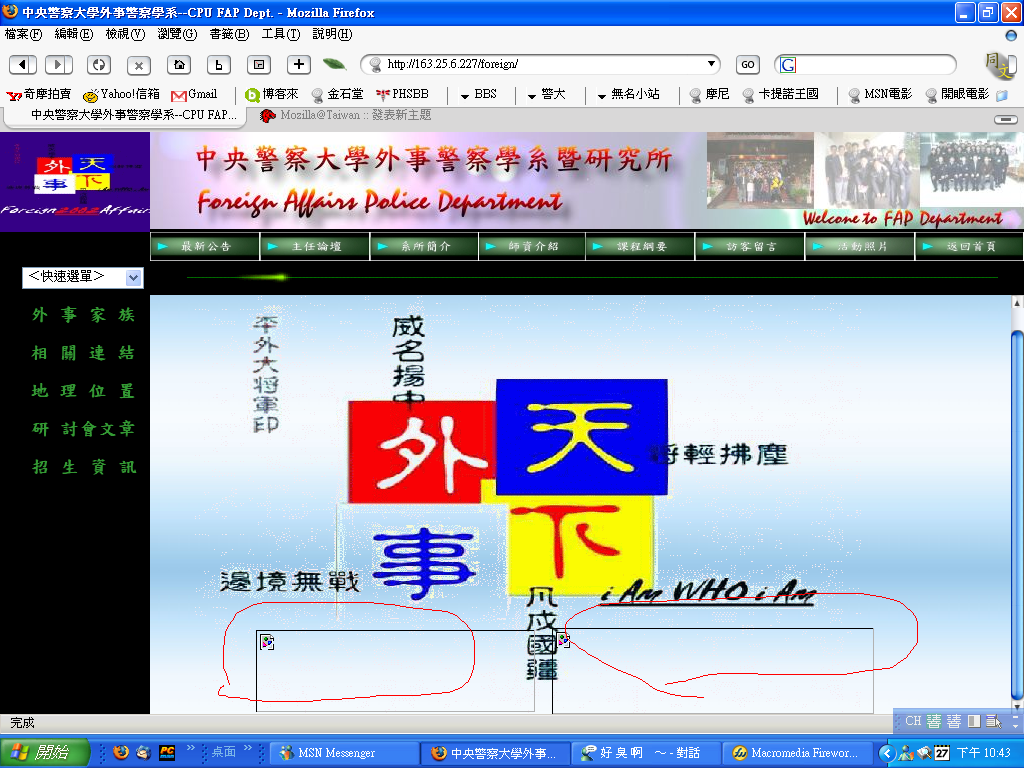1024x768 pixels.
Task: Open the address bar history dropdown arrow
Action: [x=712, y=64]
